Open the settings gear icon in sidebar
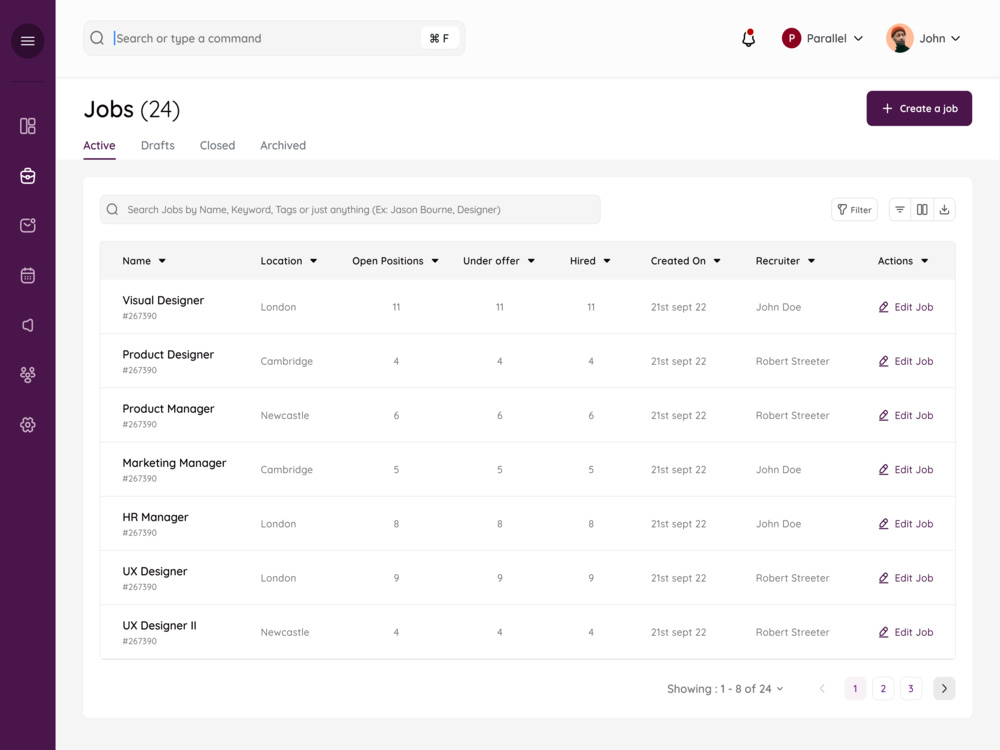1000x750 pixels. tap(27, 425)
